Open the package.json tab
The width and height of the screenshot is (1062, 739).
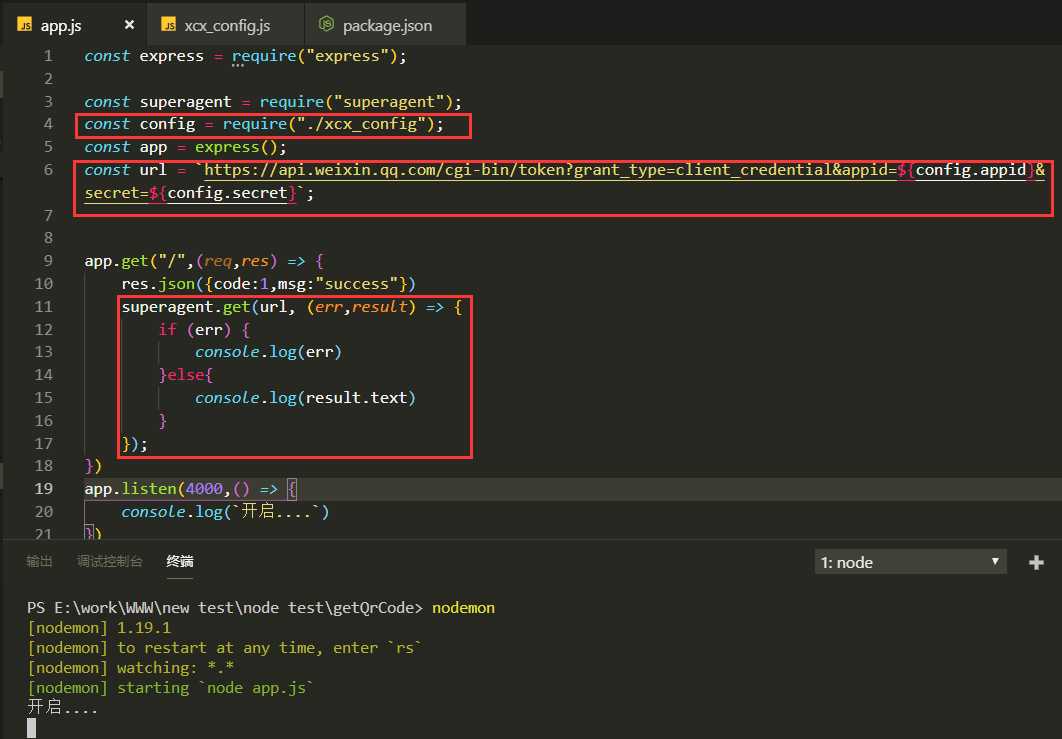point(386,25)
